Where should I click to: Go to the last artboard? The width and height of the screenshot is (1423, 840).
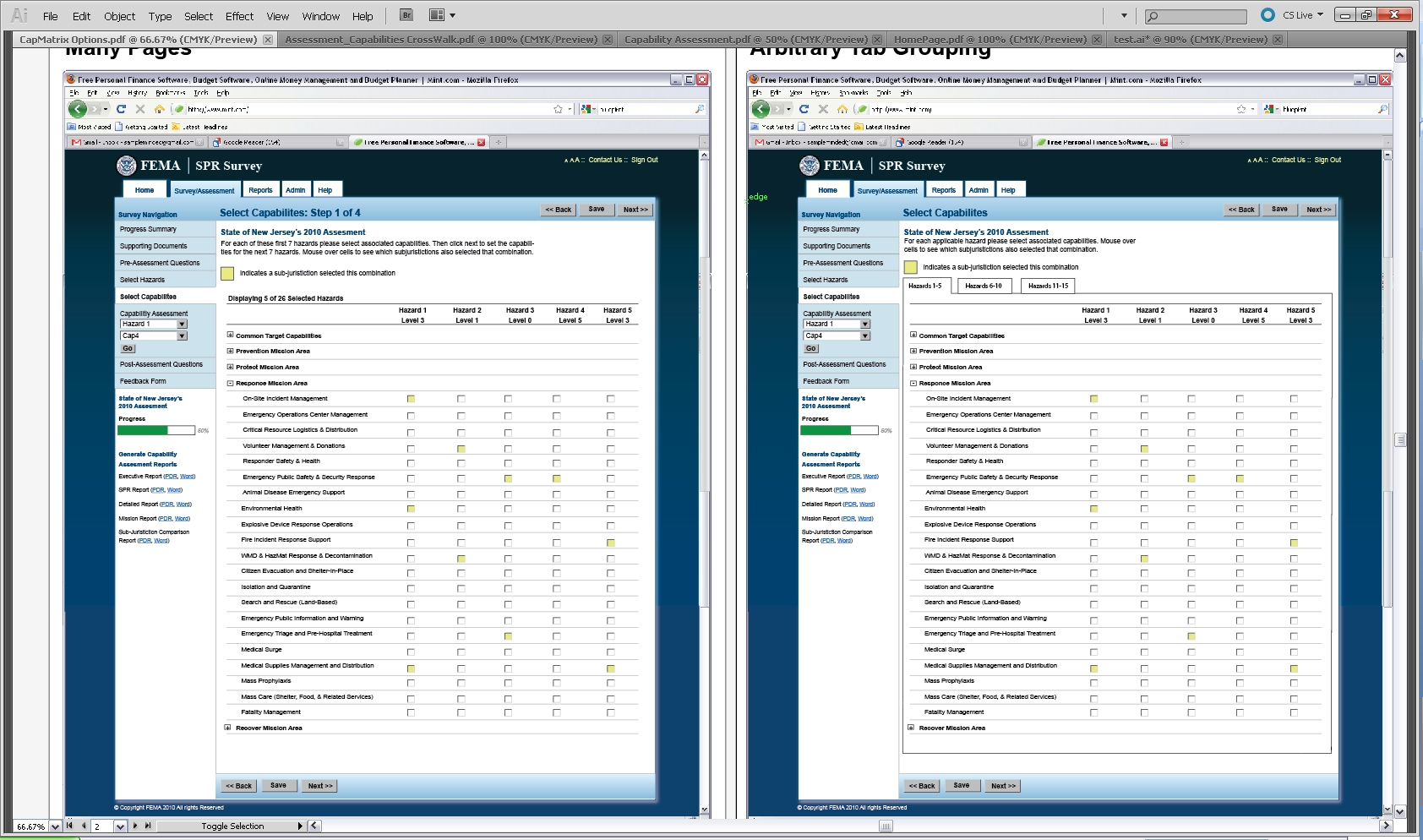(x=148, y=826)
